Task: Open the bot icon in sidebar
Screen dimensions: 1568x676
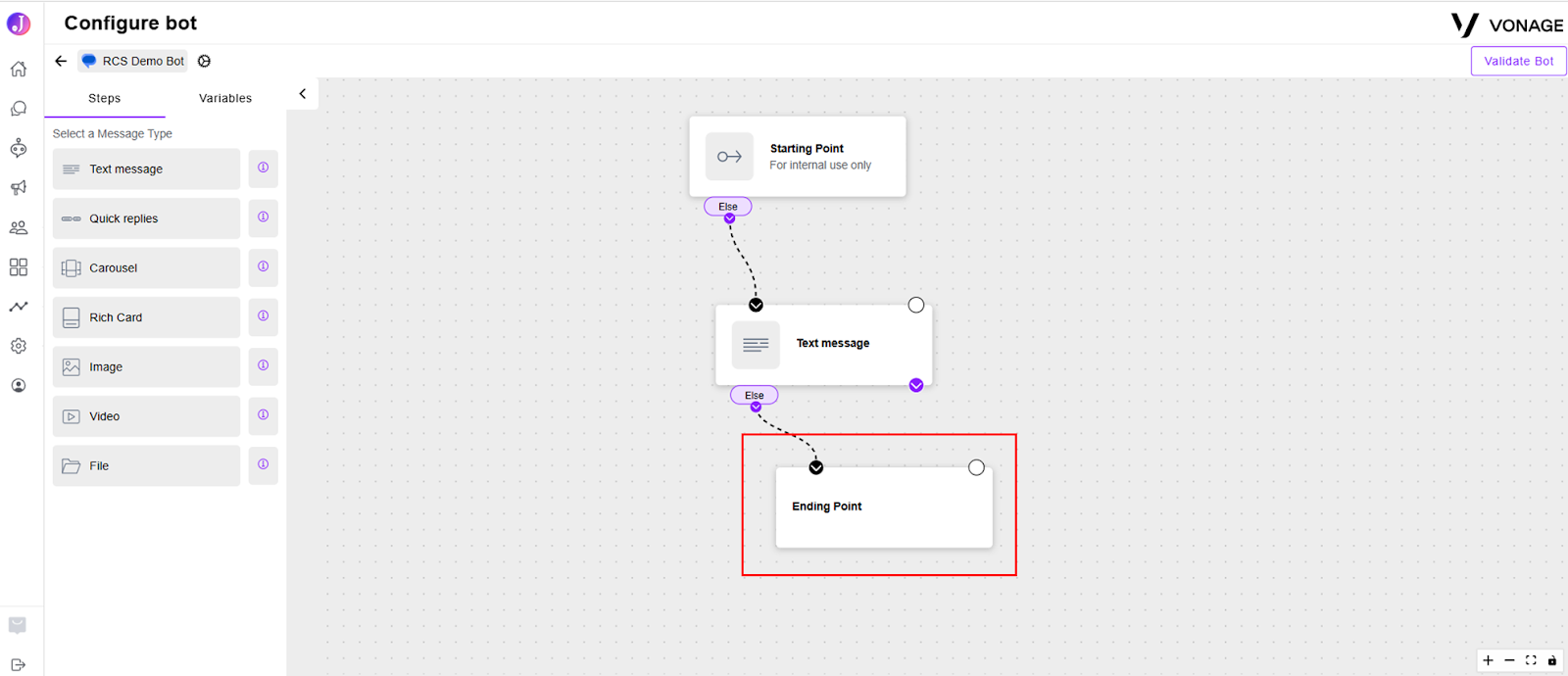Action: click(18, 148)
